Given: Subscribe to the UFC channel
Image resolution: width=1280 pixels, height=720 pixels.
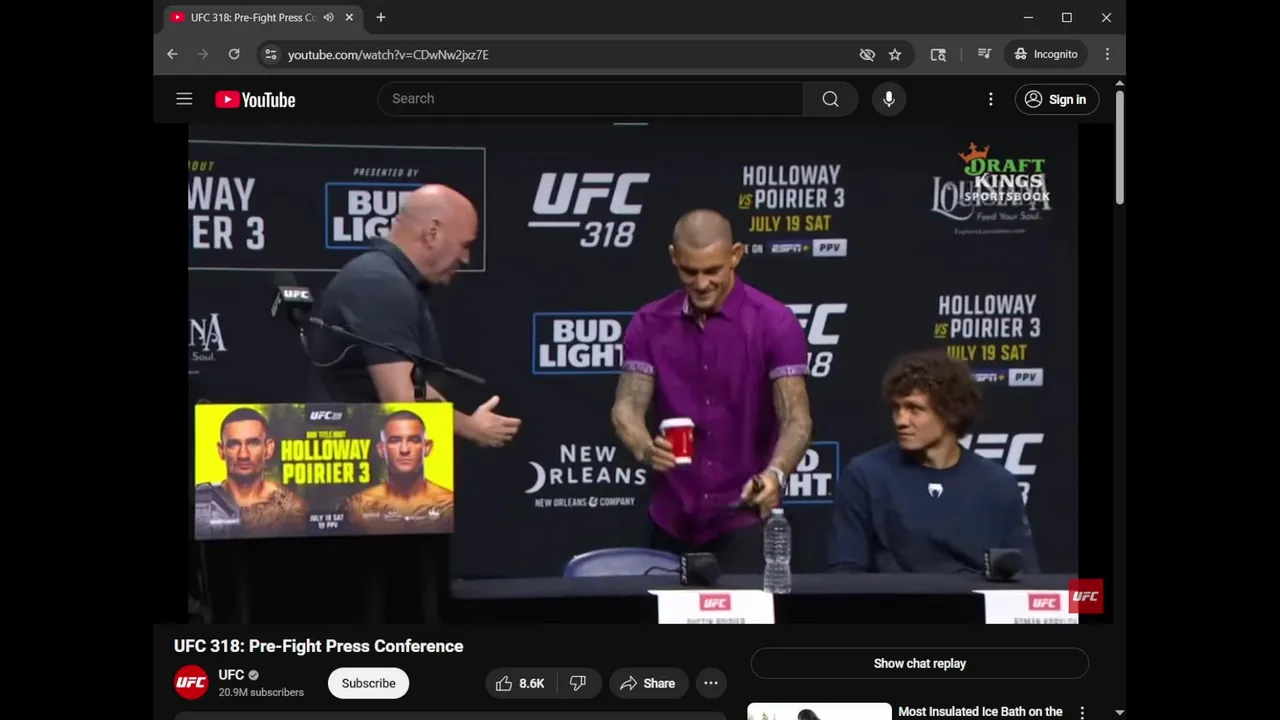Looking at the screenshot, I should (368, 683).
